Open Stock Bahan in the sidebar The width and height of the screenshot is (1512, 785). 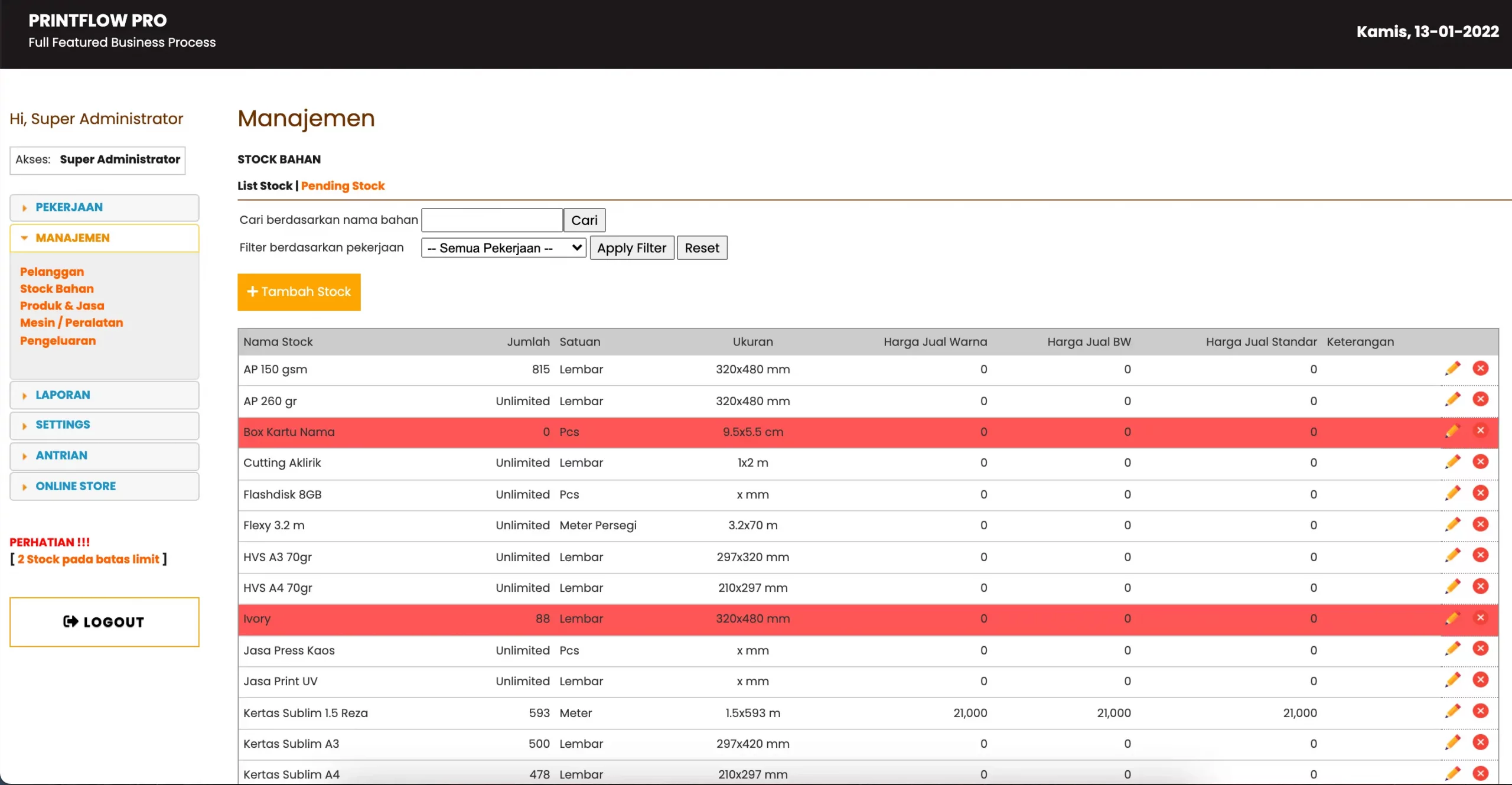point(57,289)
